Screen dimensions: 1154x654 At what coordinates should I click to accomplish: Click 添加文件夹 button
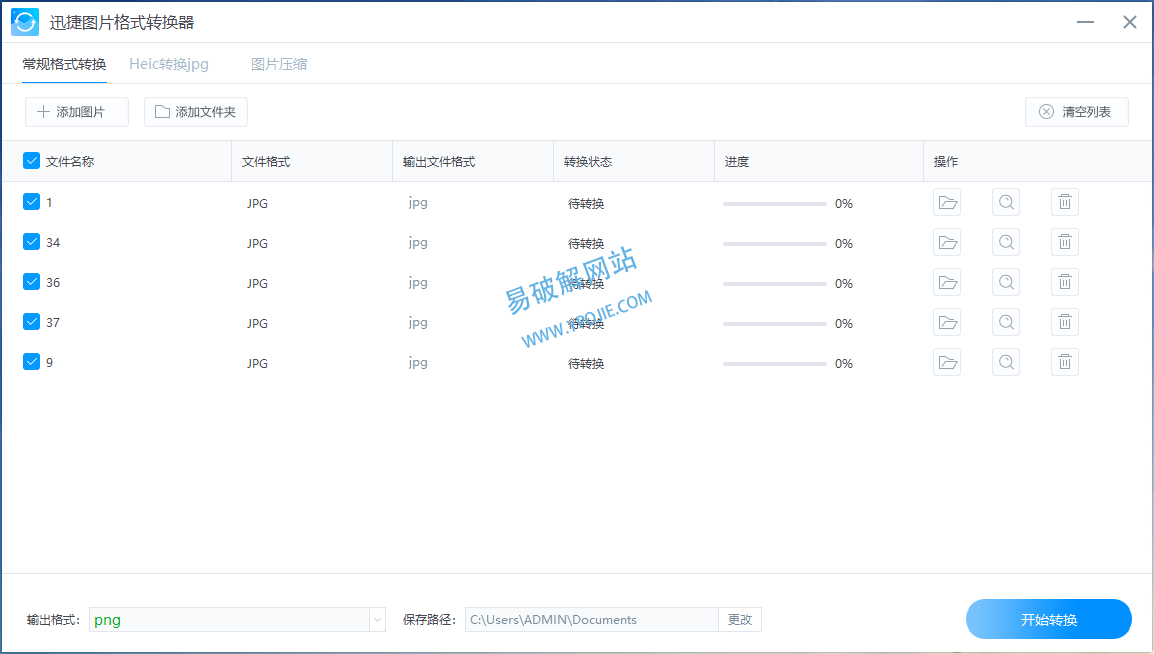pyautogui.click(x=196, y=112)
